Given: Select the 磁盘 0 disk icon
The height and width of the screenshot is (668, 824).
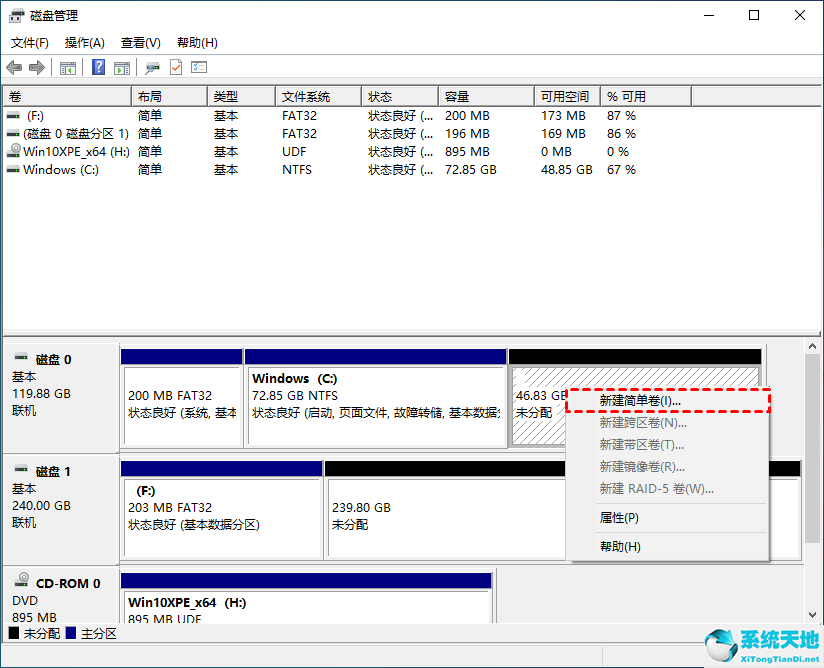Looking at the screenshot, I should point(19,359).
